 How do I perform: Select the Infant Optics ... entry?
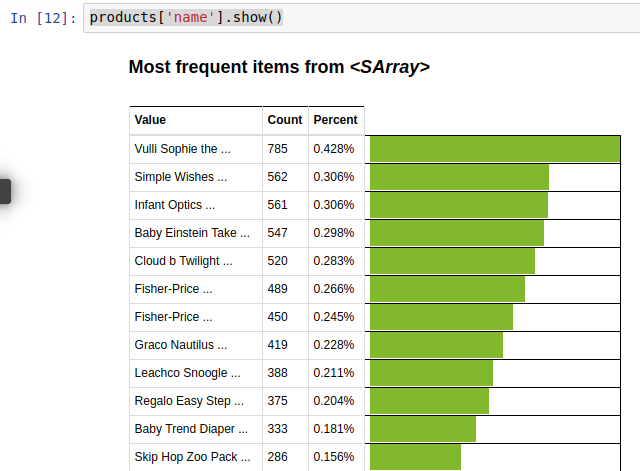point(175,205)
